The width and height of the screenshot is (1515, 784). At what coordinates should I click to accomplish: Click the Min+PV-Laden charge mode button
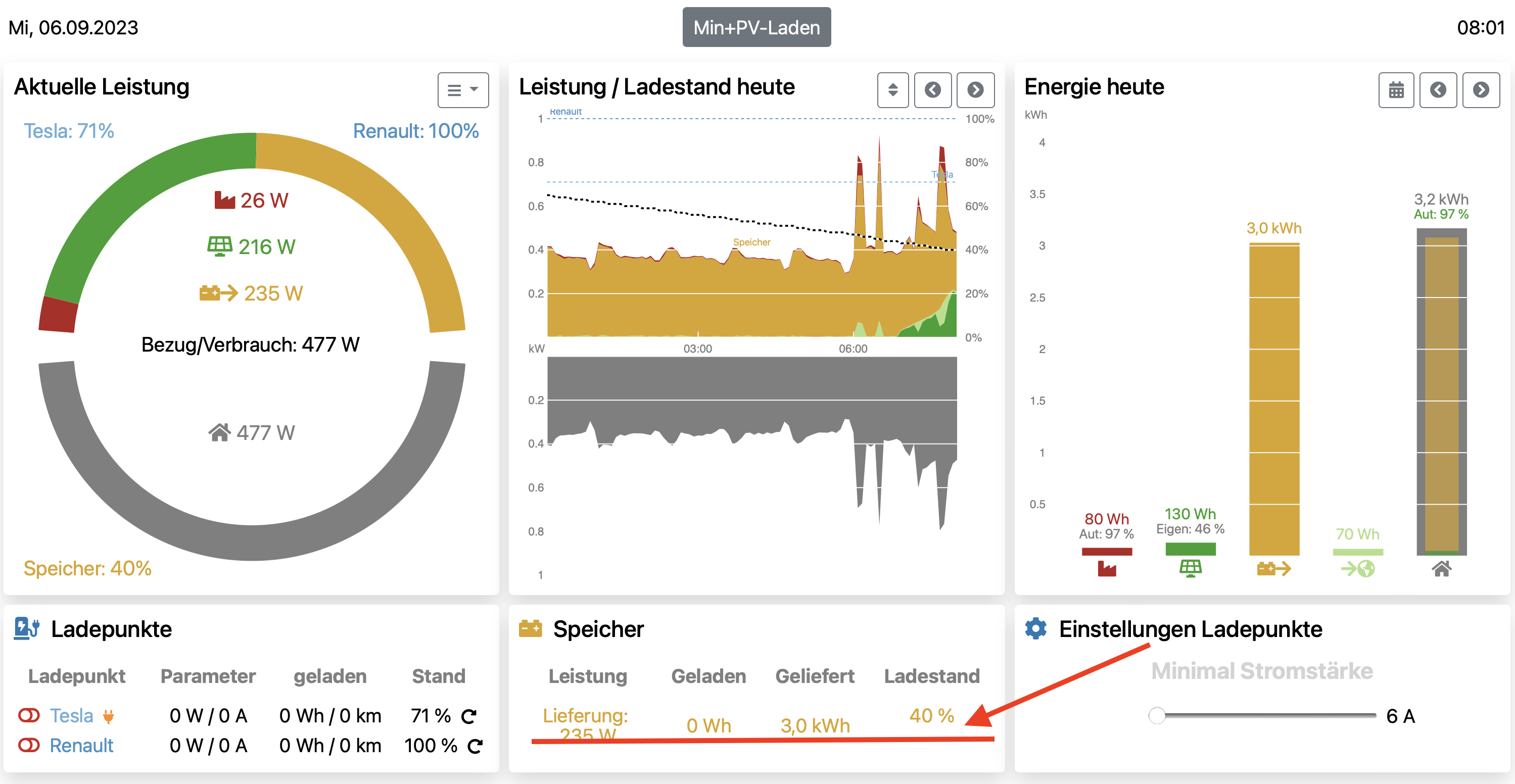tap(756, 27)
